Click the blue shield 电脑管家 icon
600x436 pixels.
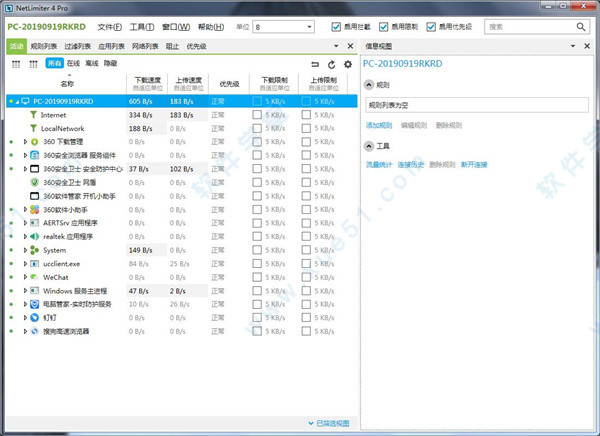pyautogui.click(x=34, y=304)
